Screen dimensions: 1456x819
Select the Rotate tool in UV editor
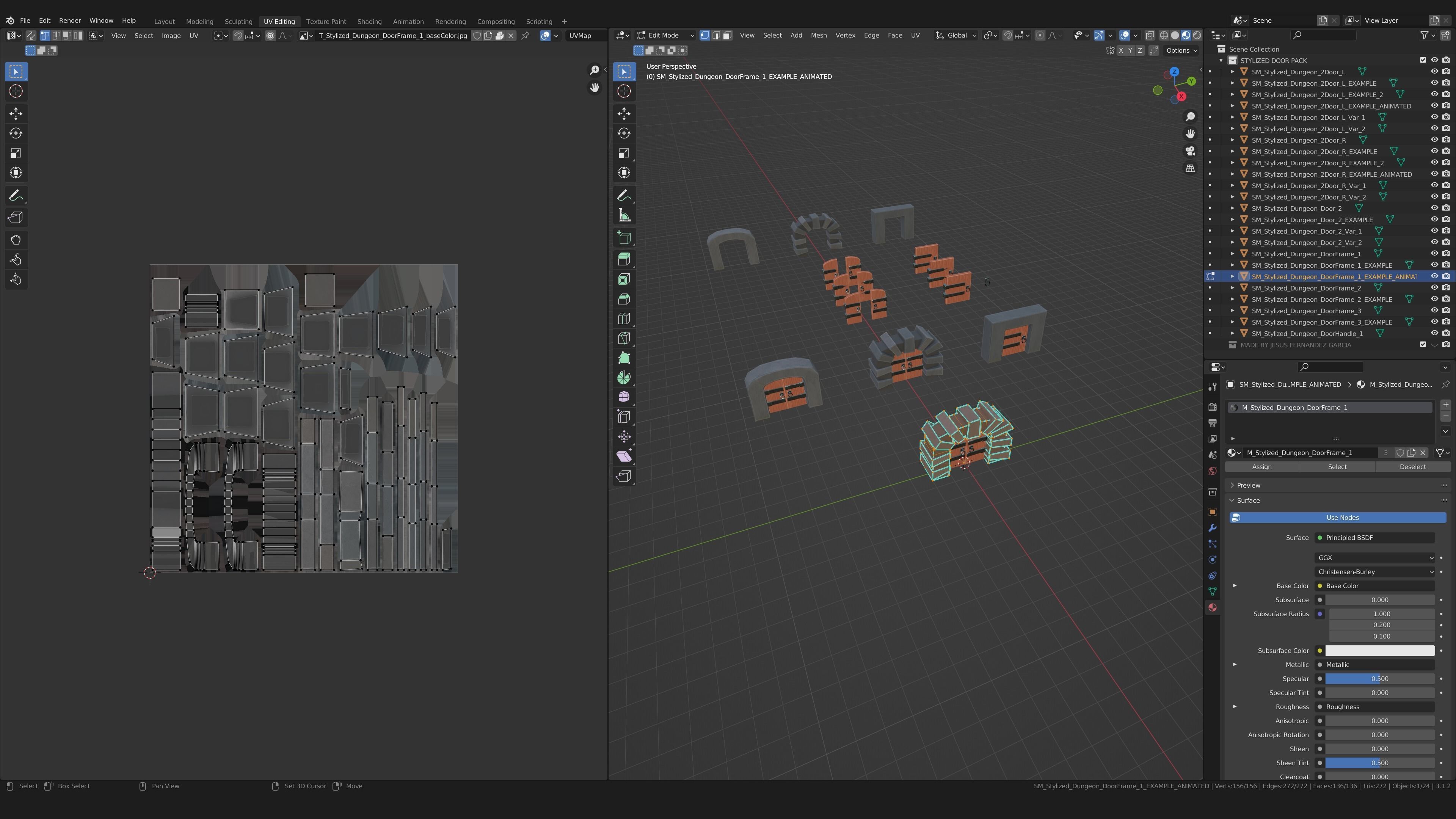click(16, 133)
